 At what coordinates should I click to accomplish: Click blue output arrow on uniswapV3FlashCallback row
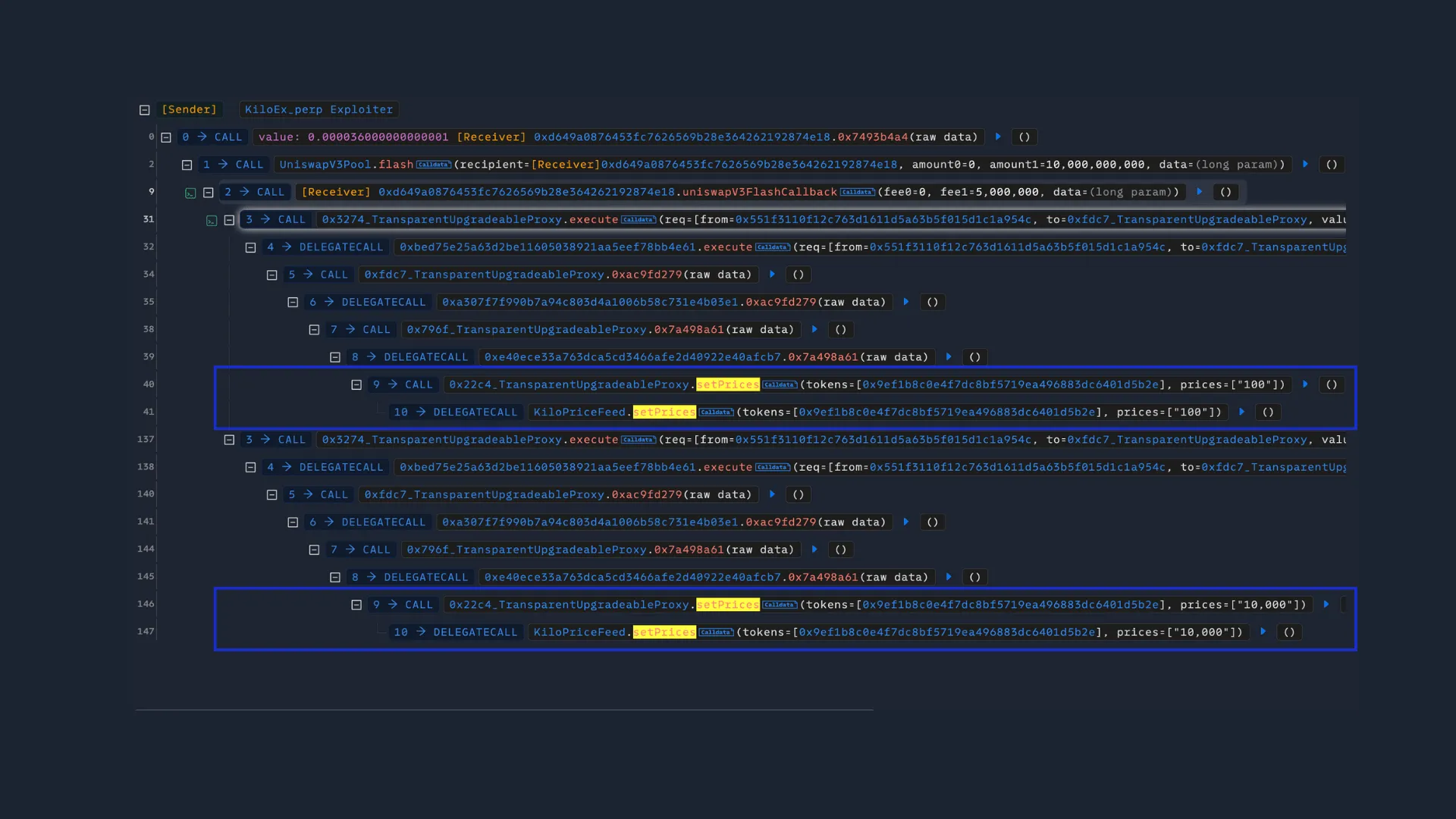tap(1200, 192)
